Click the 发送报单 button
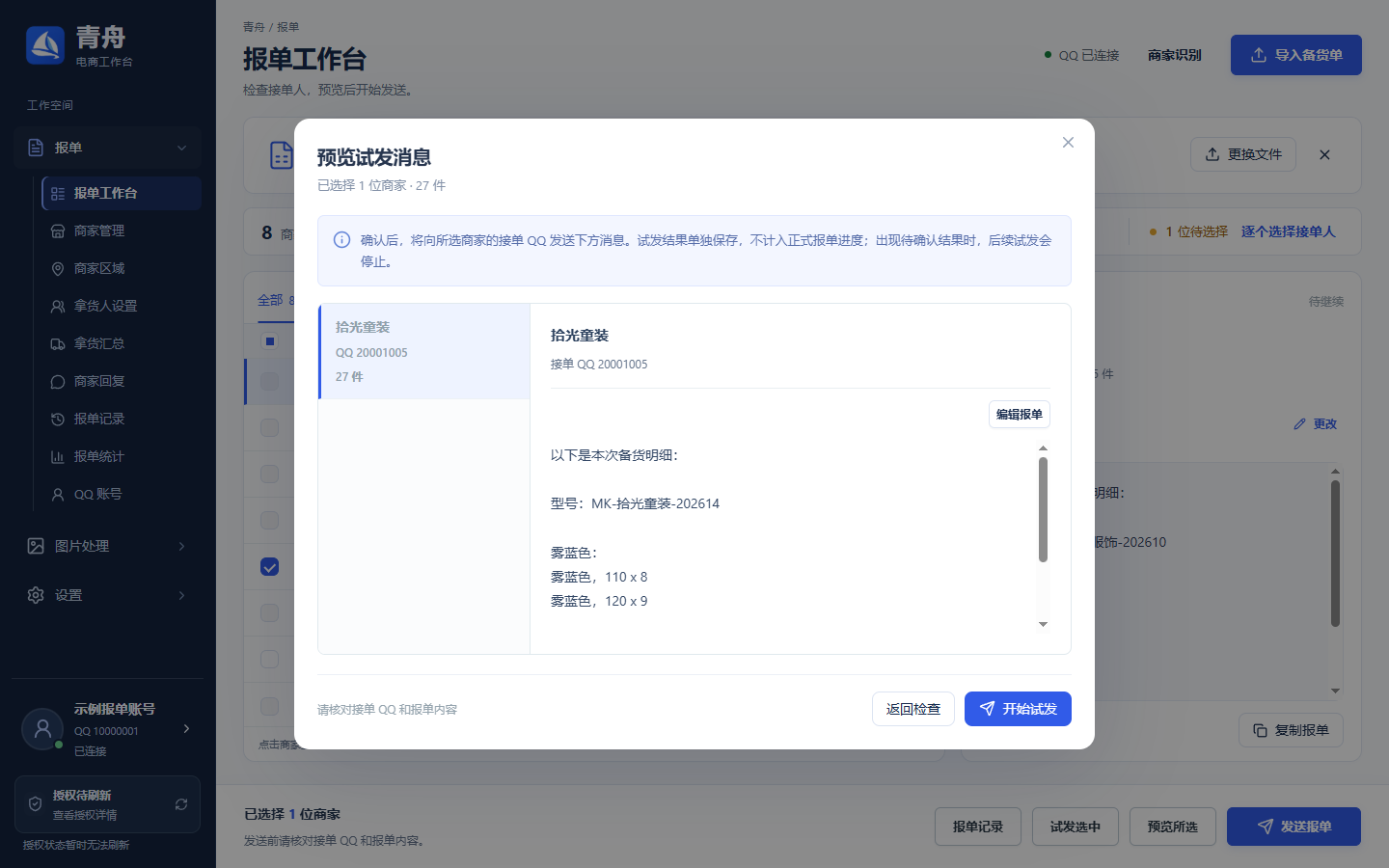1389x868 pixels. 1294,827
